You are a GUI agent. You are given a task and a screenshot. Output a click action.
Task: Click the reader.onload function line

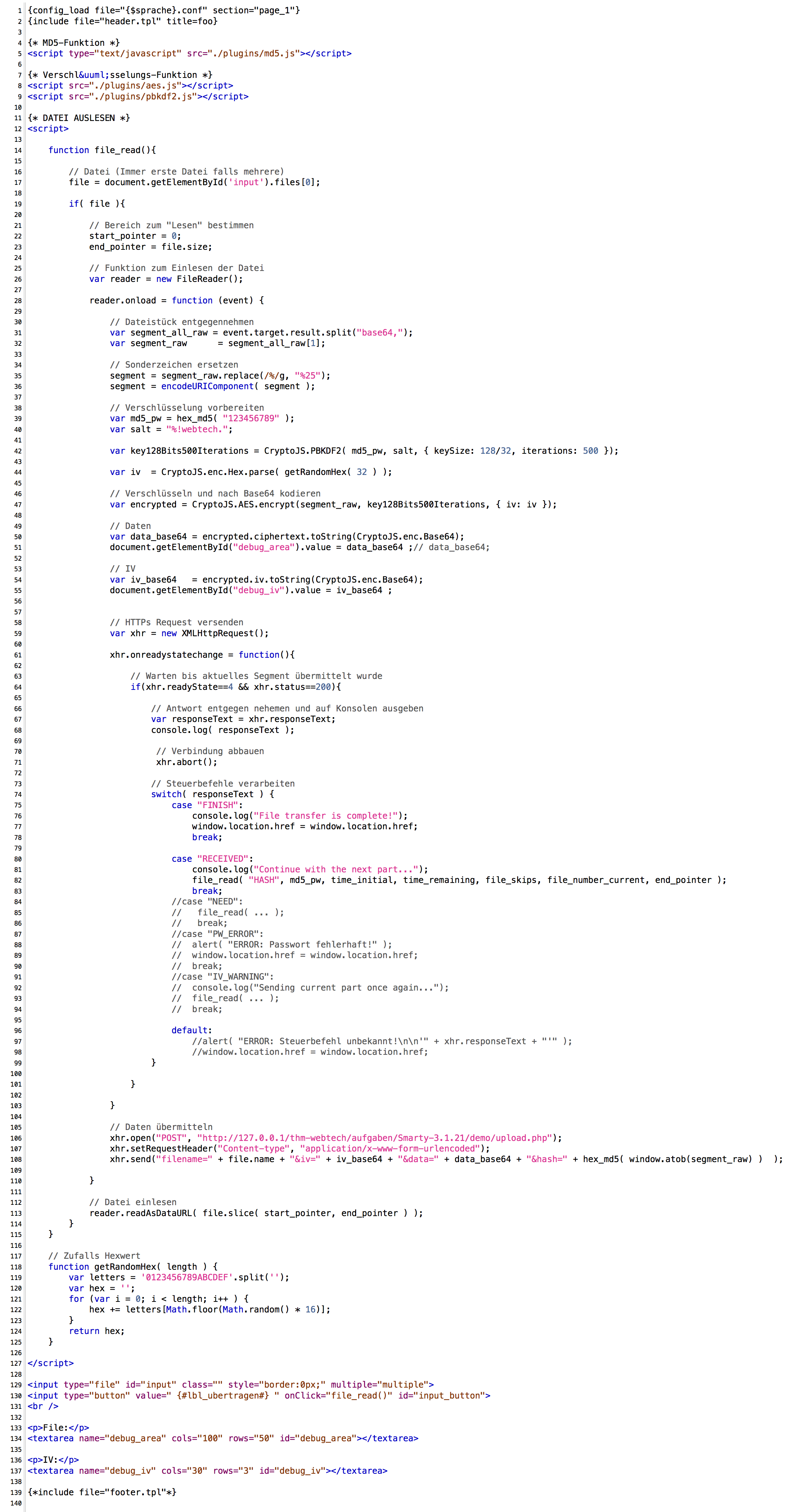tap(177, 301)
